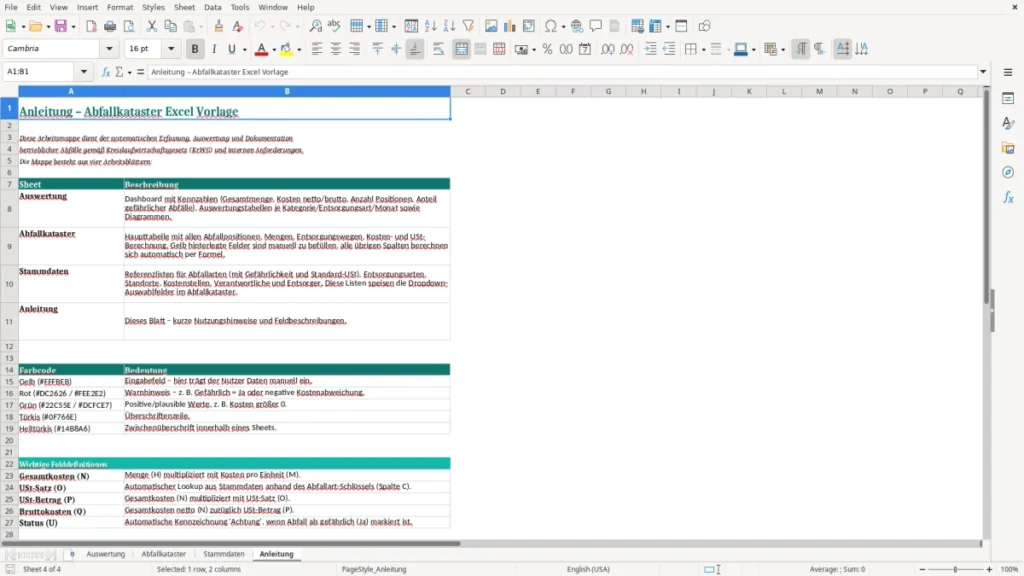Click the formula input line field
This screenshot has width=1024, height=576.
[x=562, y=72]
